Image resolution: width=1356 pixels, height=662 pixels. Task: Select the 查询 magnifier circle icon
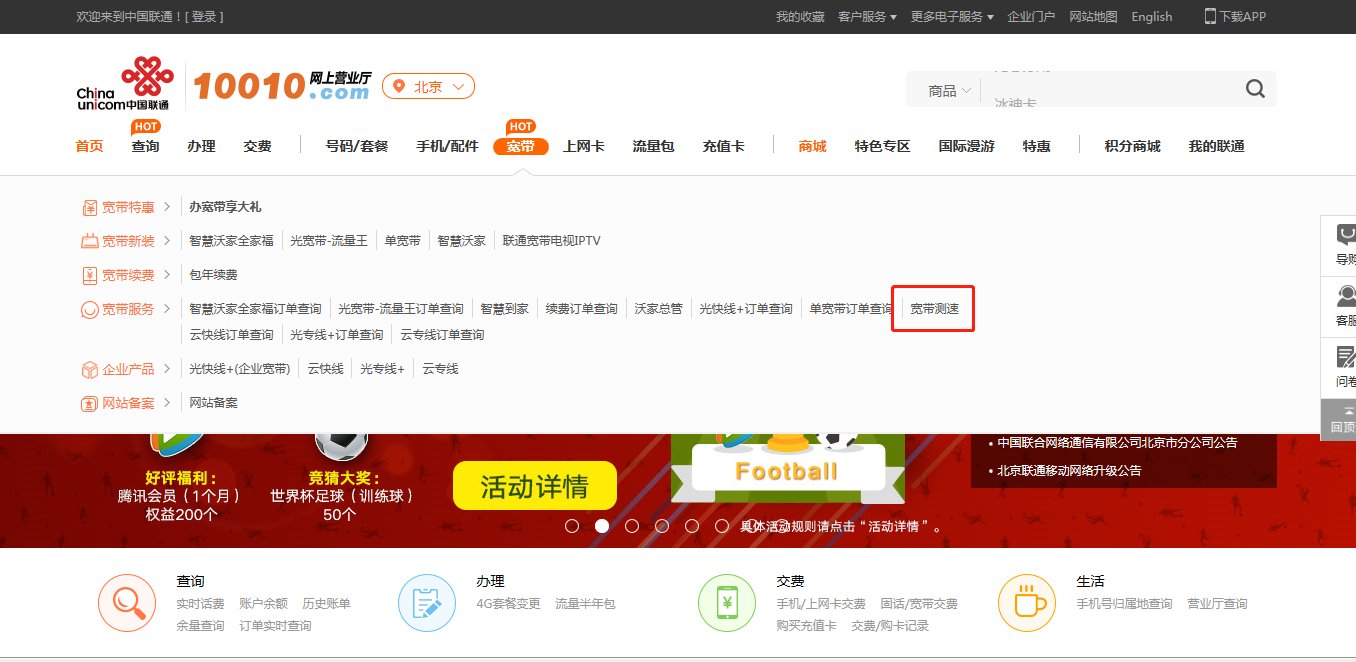(x=127, y=602)
